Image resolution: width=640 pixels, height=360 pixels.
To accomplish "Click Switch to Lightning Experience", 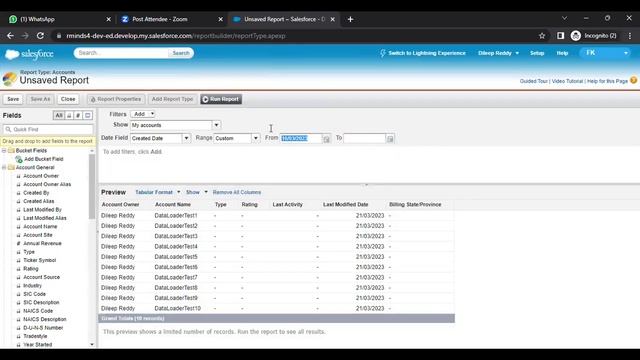I will click(x=423, y=53).
